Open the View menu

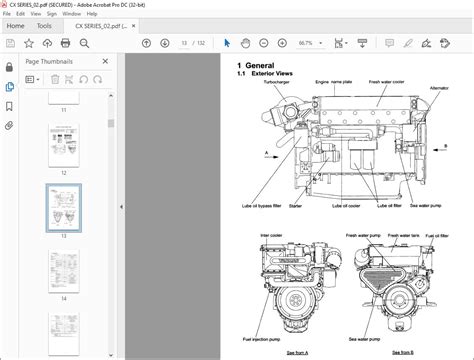pos(36,14)
